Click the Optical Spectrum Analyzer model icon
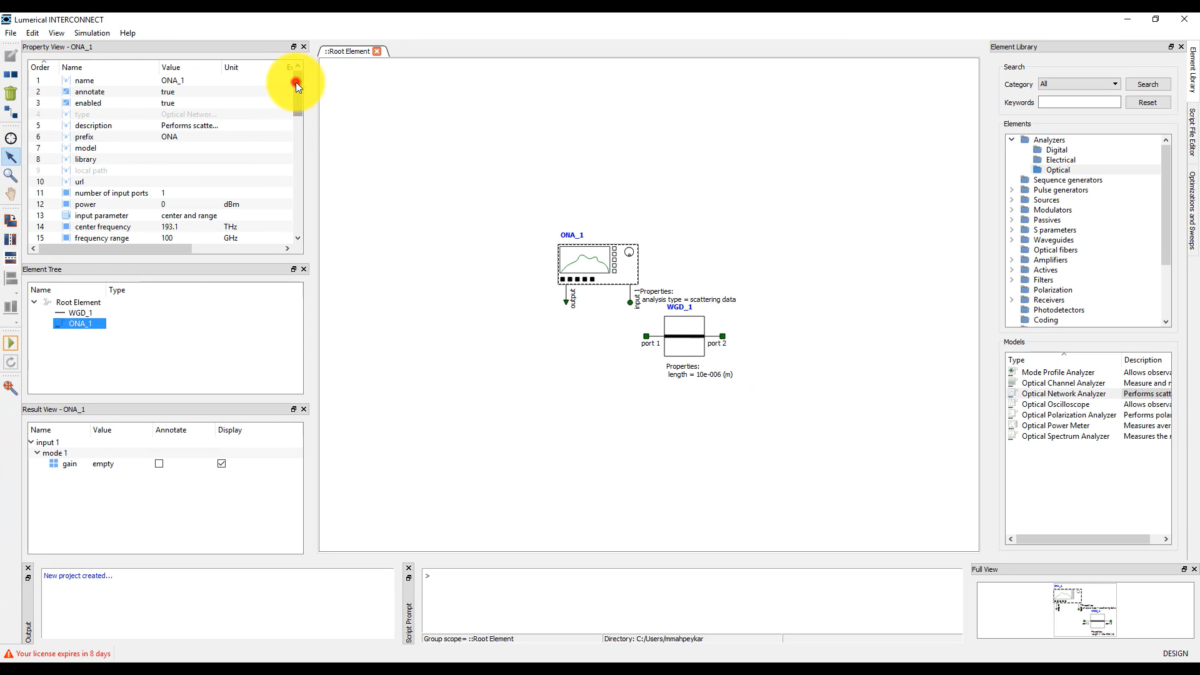Screen dimensions: 1200x675 [1013, 436]
